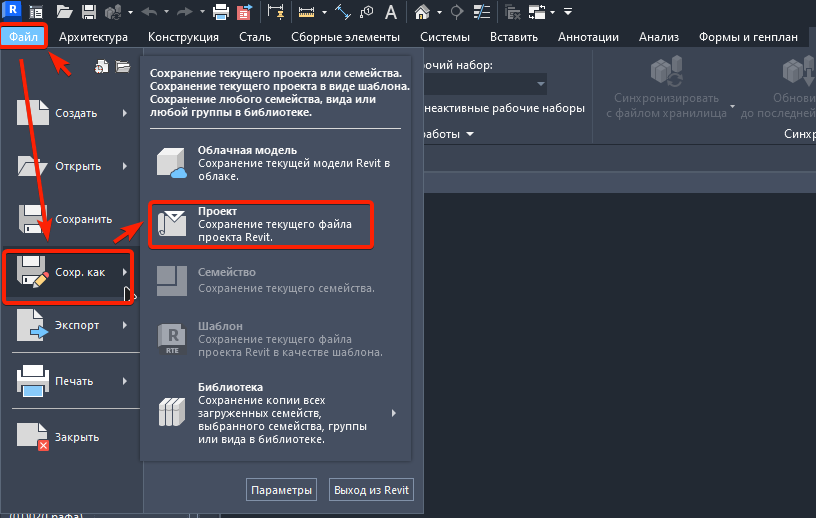Viewport: 816px width, 518px height.
Task: Select the Tag by Category icon
Action: pyautogui.click(x=367, y=11)
